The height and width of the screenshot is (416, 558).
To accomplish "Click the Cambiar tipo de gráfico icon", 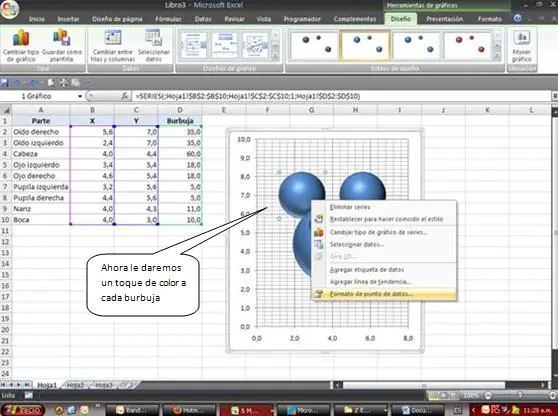I will pyautogui.click(x=21, y=45).
